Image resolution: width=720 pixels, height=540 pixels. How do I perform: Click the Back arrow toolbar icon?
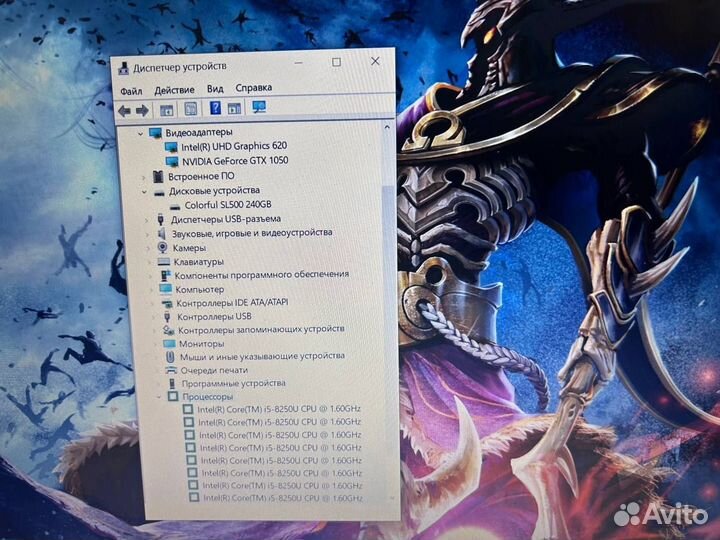[124, 111]
